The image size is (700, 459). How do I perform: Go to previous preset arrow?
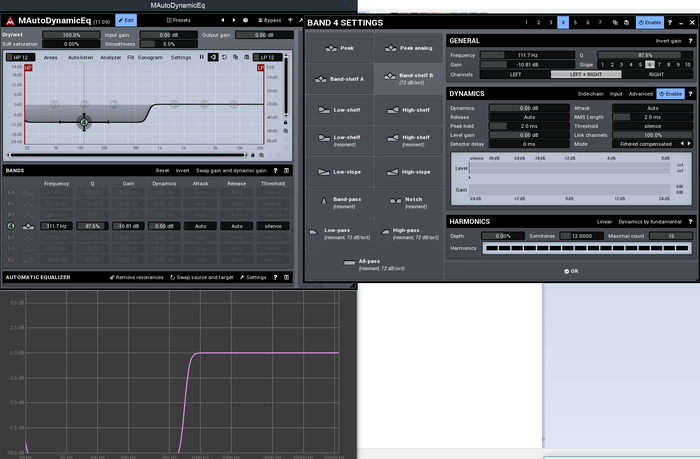[x=222, y=20]
